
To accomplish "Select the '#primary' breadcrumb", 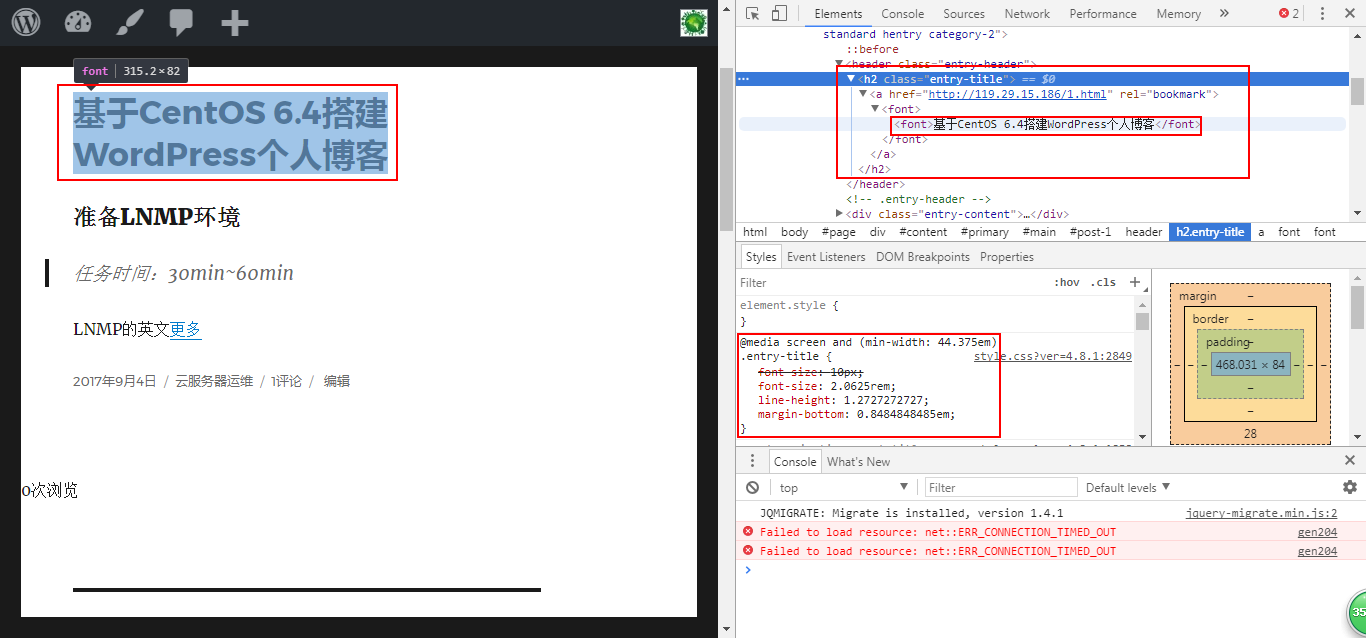I will coord(985,232).
